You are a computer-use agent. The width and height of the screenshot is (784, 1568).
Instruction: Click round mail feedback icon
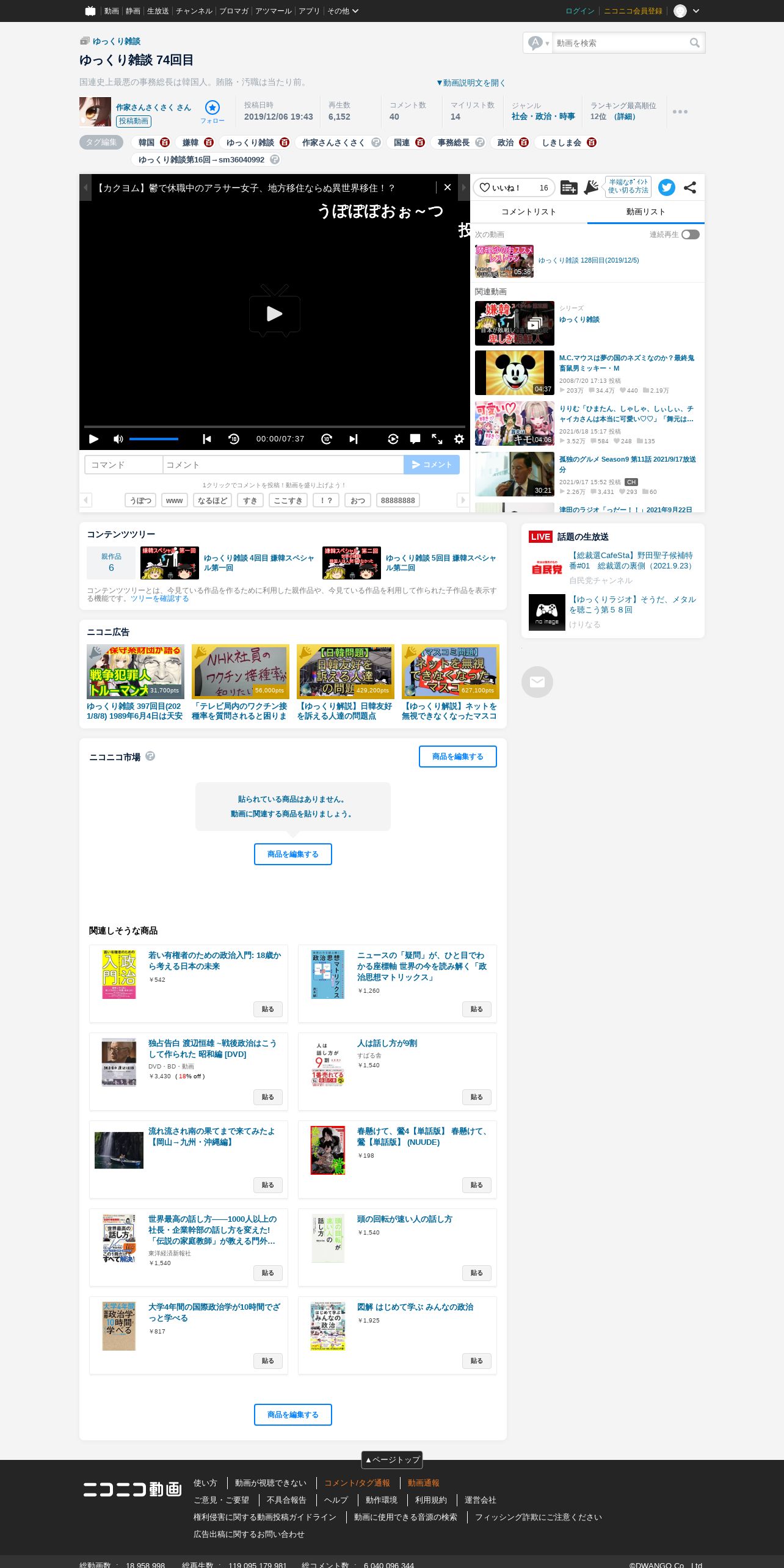[x=537, y=682]
